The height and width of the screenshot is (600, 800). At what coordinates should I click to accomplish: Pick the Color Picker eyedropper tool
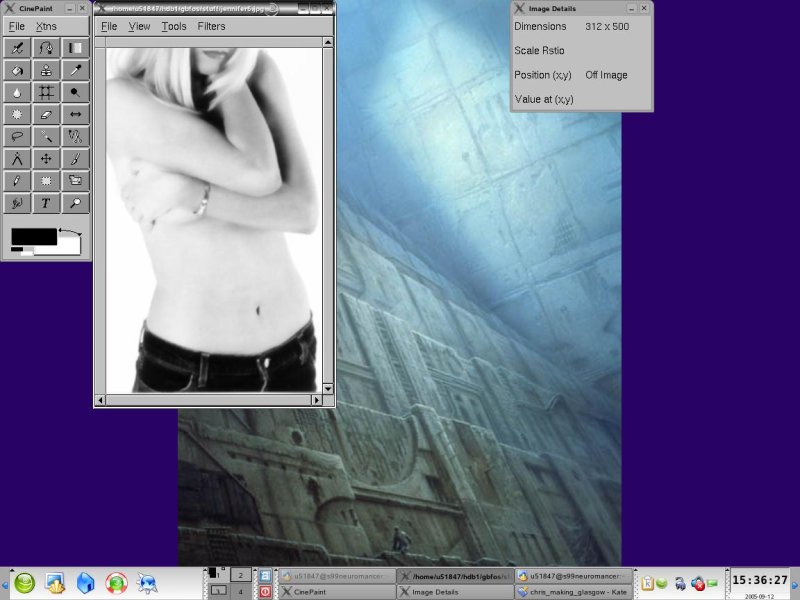click(x=75, y=70)
